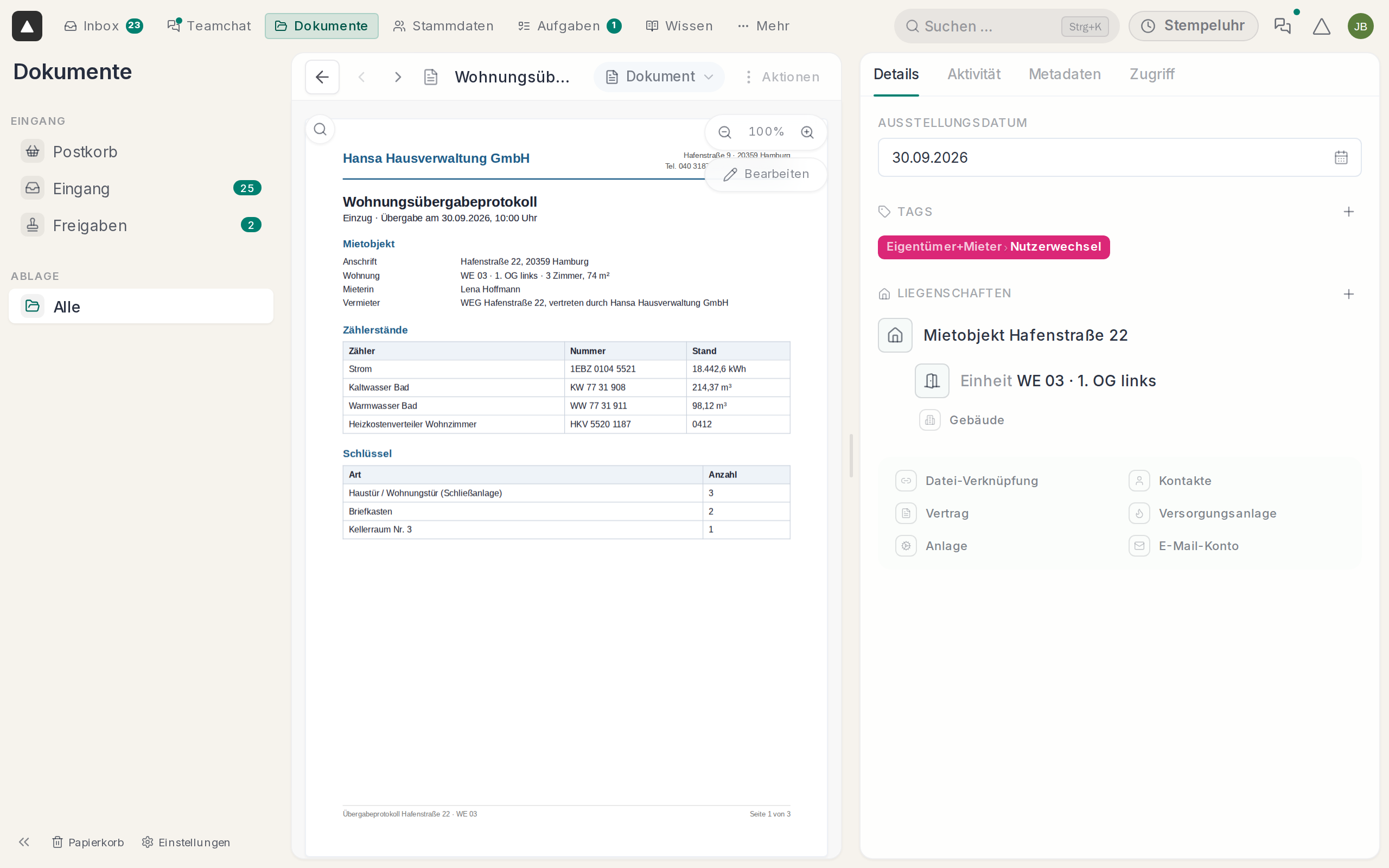
Task: Go back with the left arrow button
Action: tap(322, 77)
